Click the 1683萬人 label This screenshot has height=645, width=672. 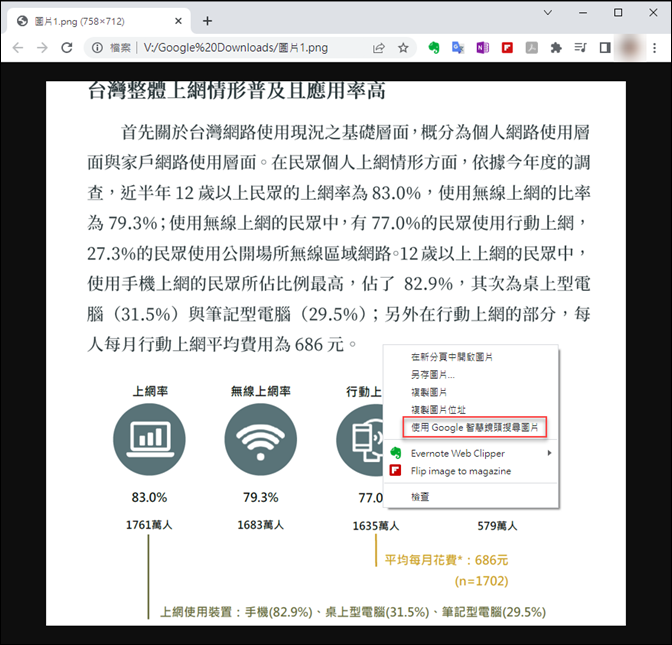point(261,525)
